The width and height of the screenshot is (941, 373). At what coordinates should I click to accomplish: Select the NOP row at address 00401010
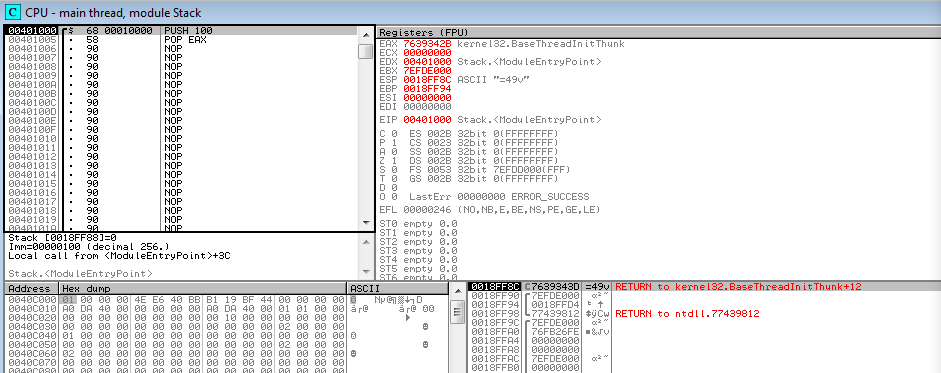click(x=181, y=139)
